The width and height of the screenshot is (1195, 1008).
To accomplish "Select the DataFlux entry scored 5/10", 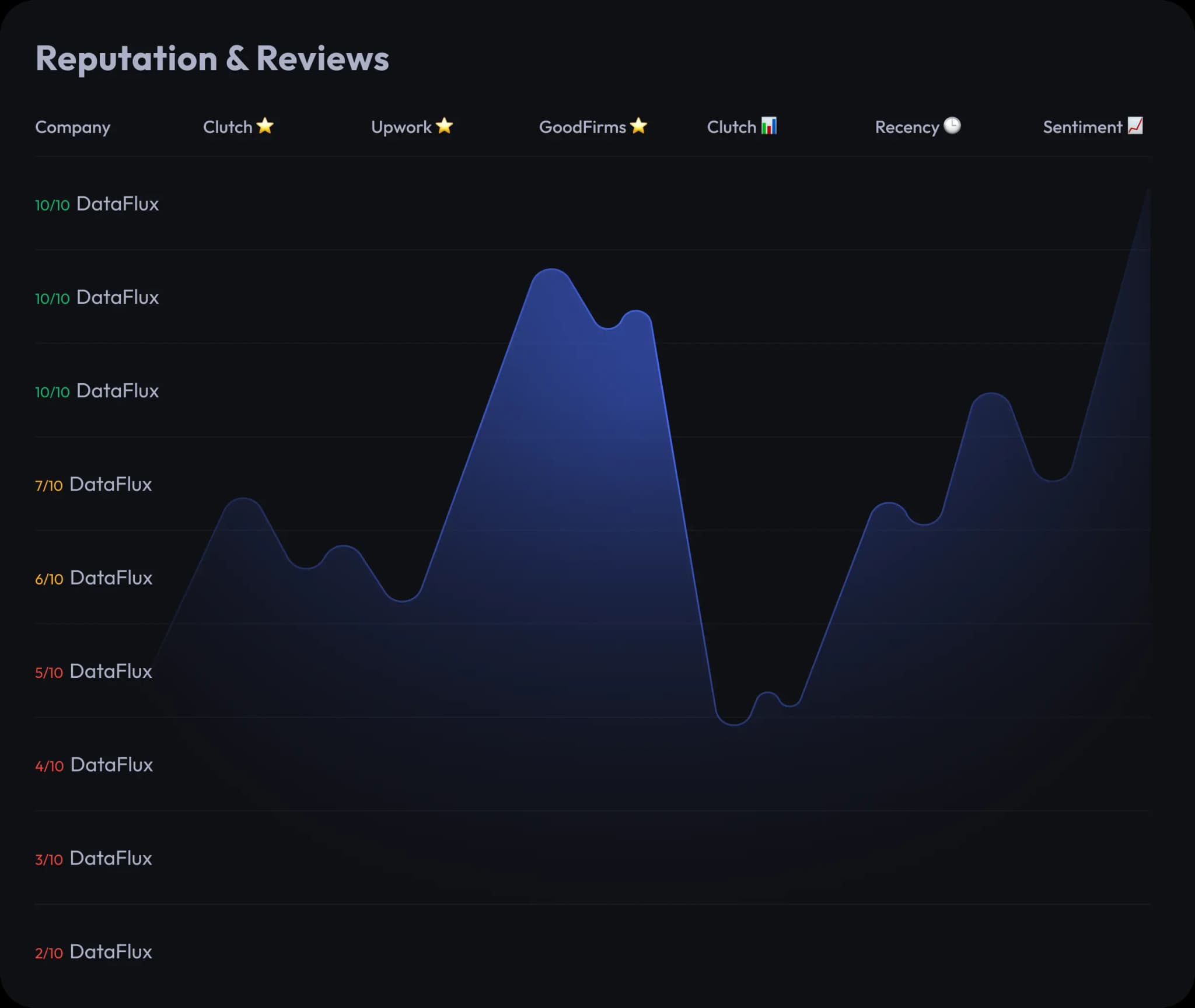I will [110, 671].
